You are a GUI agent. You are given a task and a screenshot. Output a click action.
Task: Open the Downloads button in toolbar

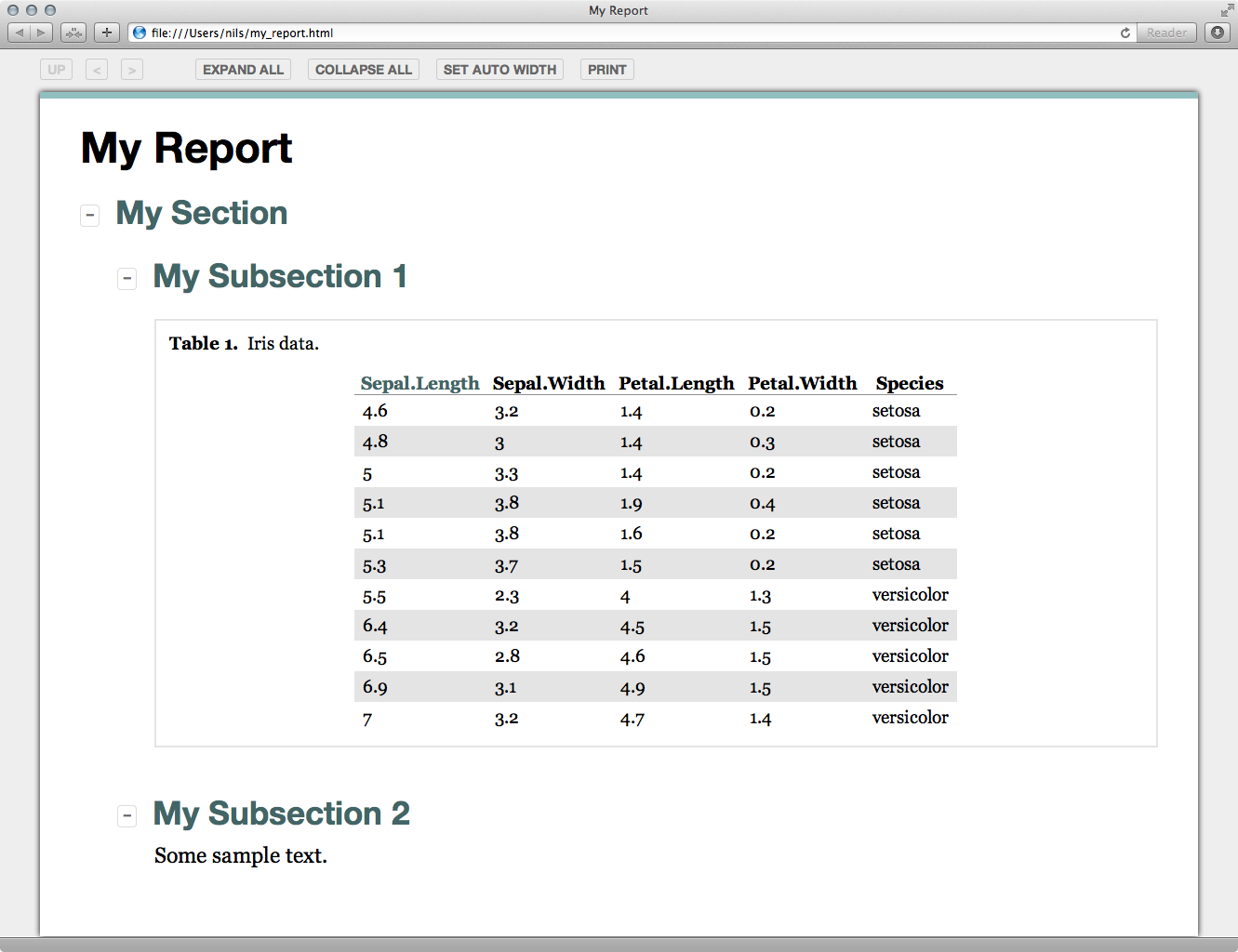pos(1217,33)
